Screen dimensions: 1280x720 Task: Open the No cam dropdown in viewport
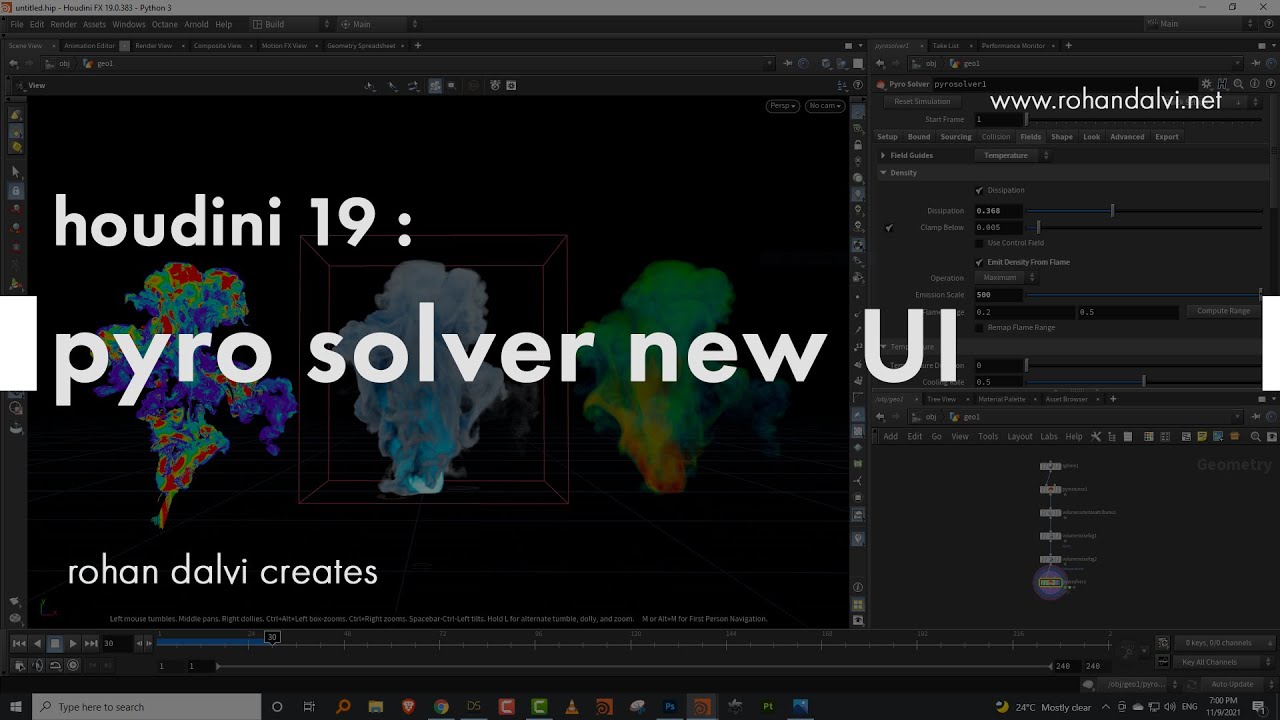point(825,105)
